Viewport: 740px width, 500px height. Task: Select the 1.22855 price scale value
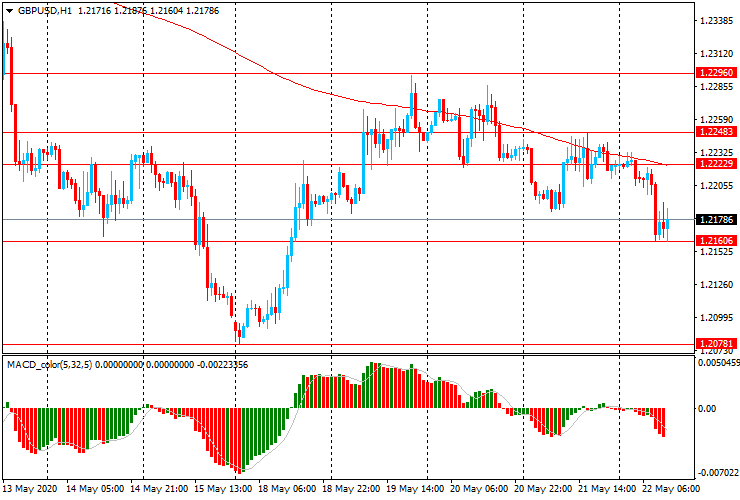coord(717,87)
